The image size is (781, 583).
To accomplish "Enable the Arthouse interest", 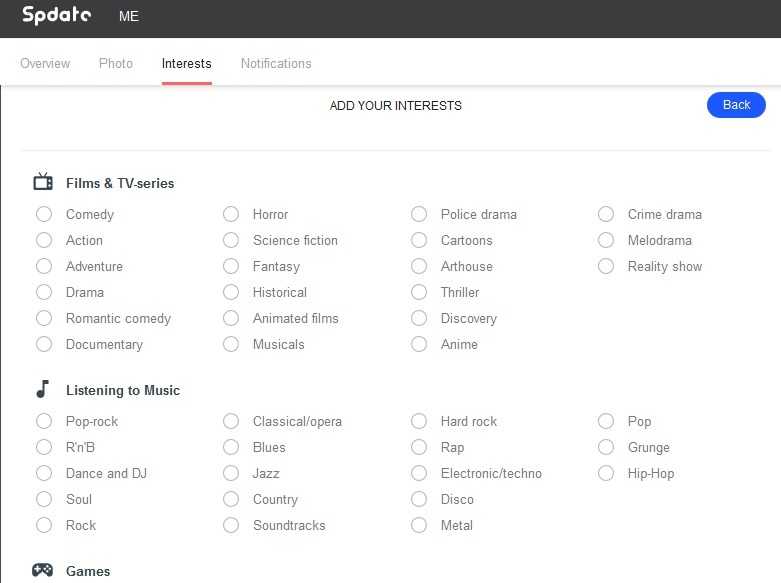I will point(419,266).
